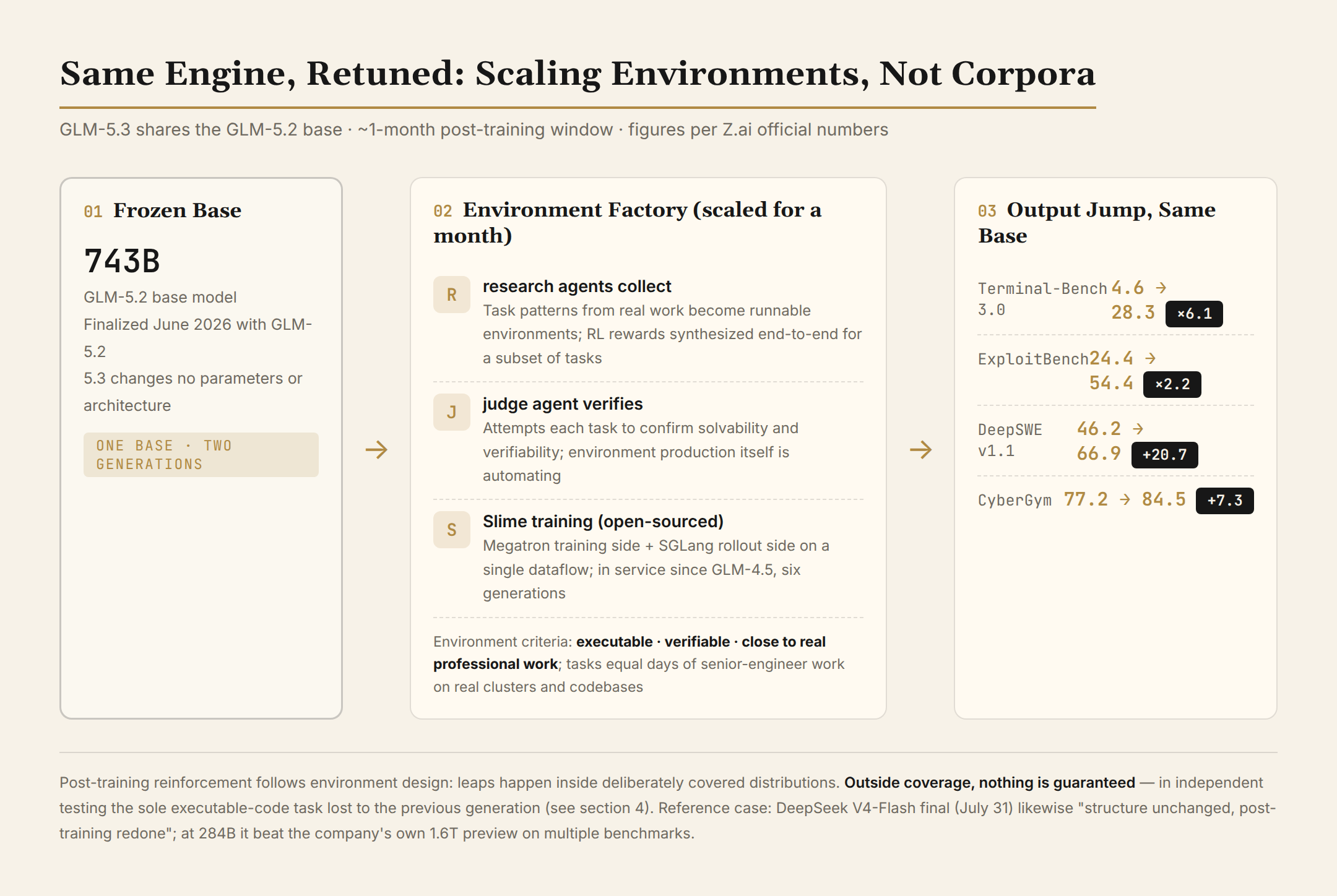Click the 'Slime training (open-sourced)' title
Image resolution: width=1337 pixels, height=896 pixels.
pyautogui.click(x=603, y=521)
